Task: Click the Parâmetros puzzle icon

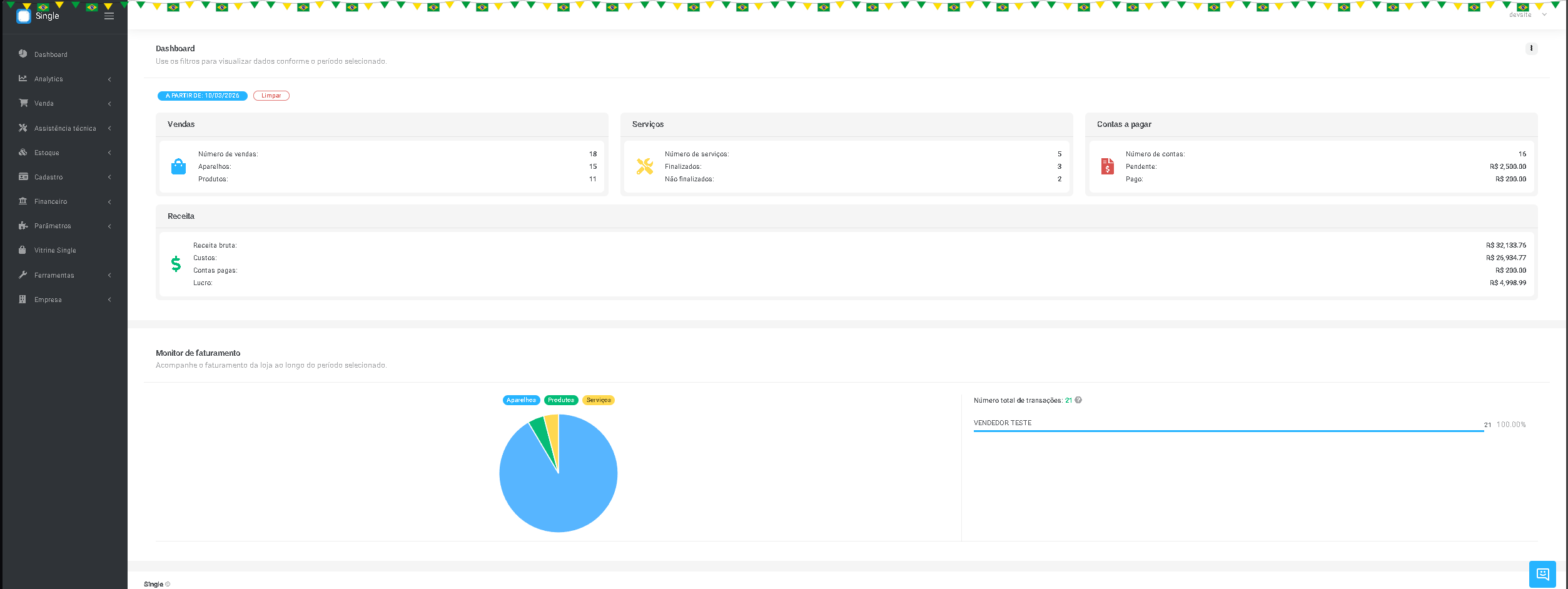Action: 23,225
